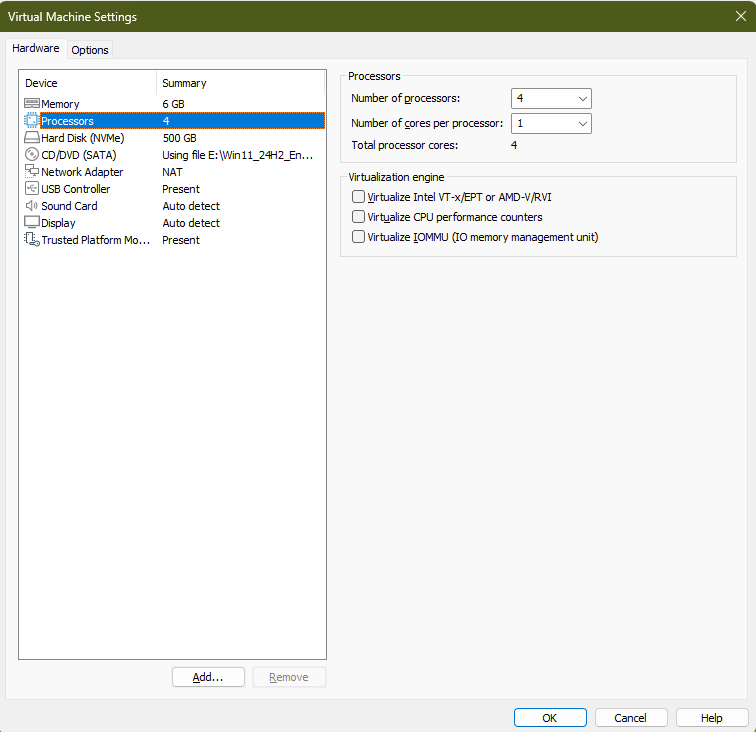Check the Virtualize IOMMU option
Viewport: 756px width, 732px height.
click(359, 237)
